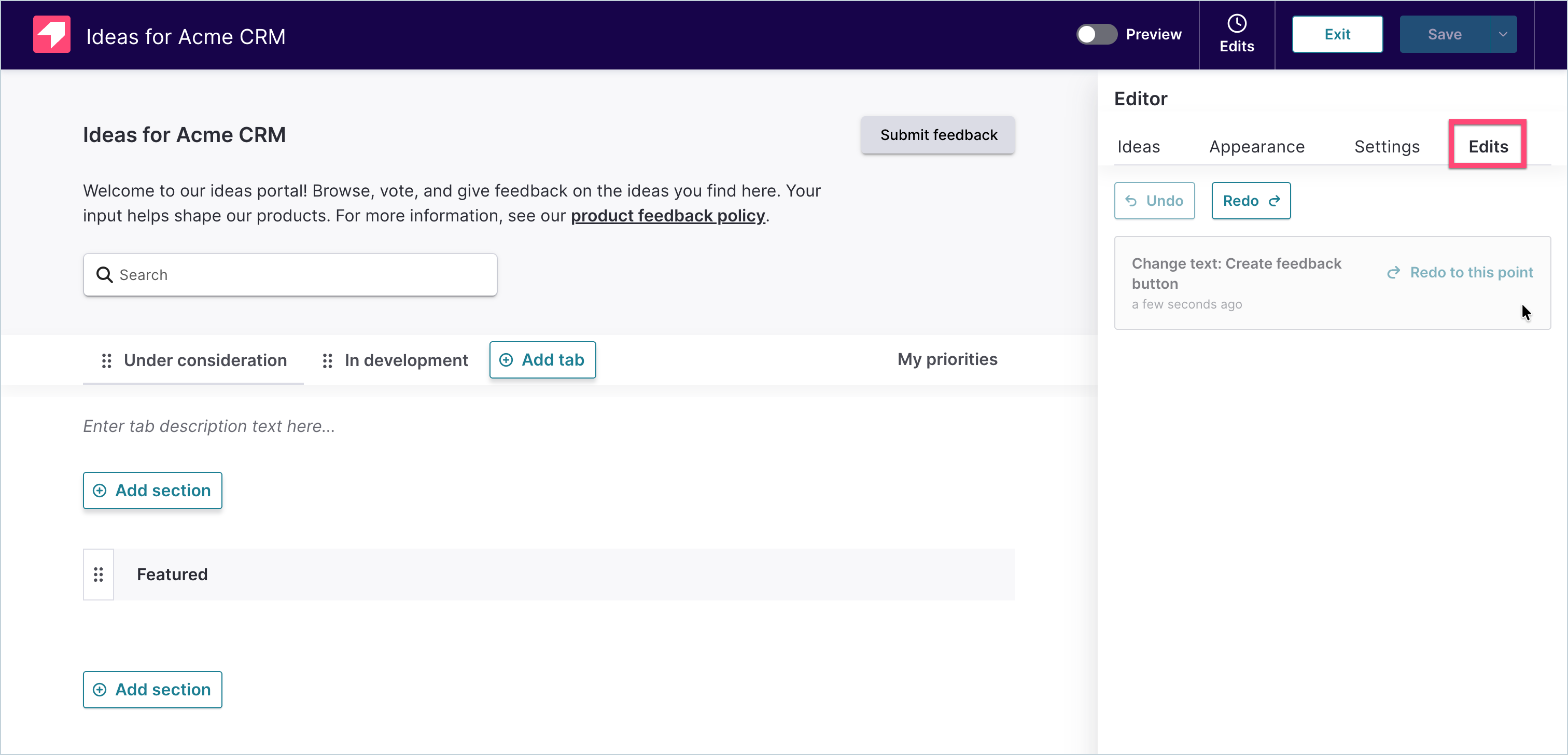Switch to the Ideas editor tab
Screen dimensions: 1568x755
pos(1138,147)
